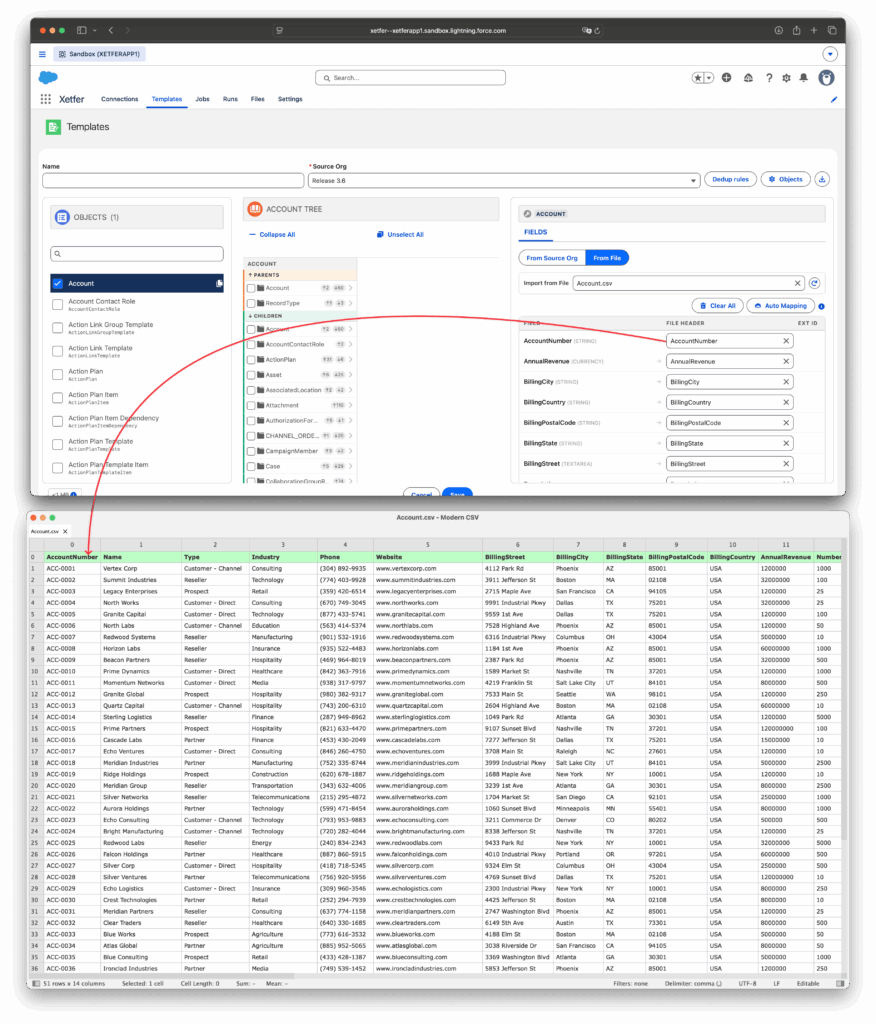Click the Auto Mapping info icon
876x1024 pixels.
pyautogui.click(x=821, y=306)
